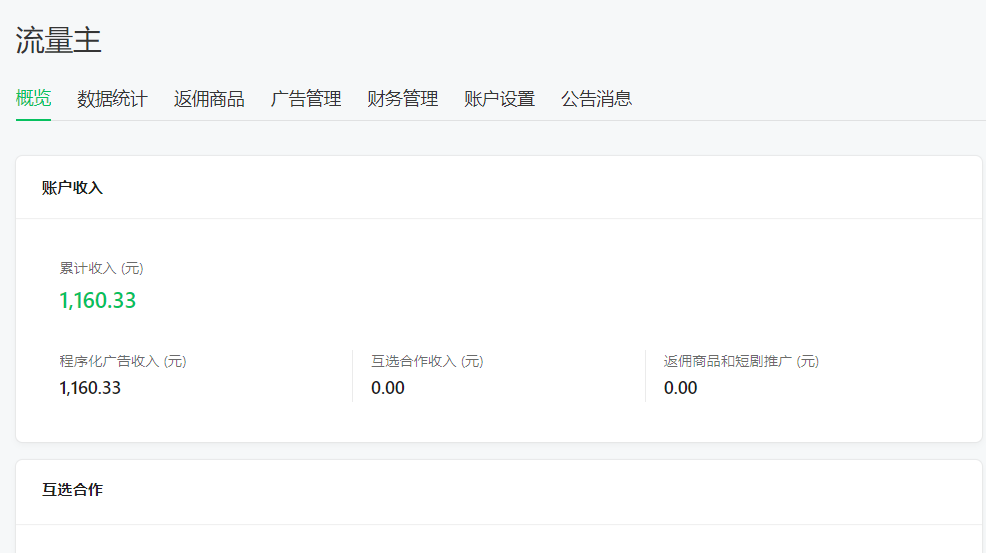Click the 互选合作收入 (元) label
The width and height of the screenshot is (986, 553).
[427, 361]
